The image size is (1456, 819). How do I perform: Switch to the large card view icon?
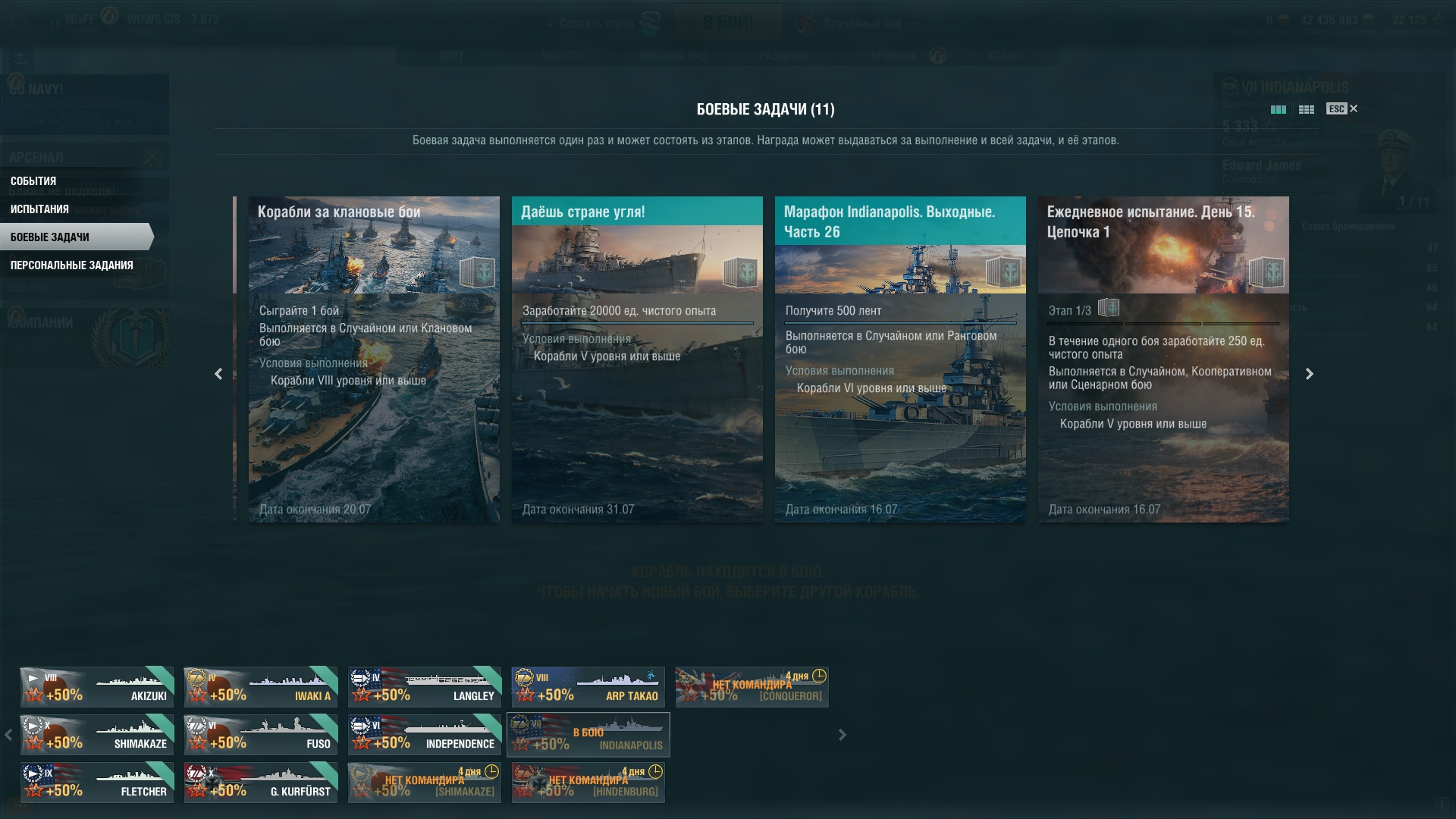coord(1278,109)
